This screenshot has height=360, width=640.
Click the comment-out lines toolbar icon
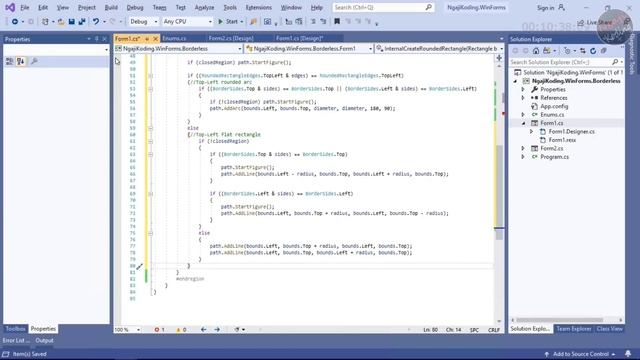313,22
